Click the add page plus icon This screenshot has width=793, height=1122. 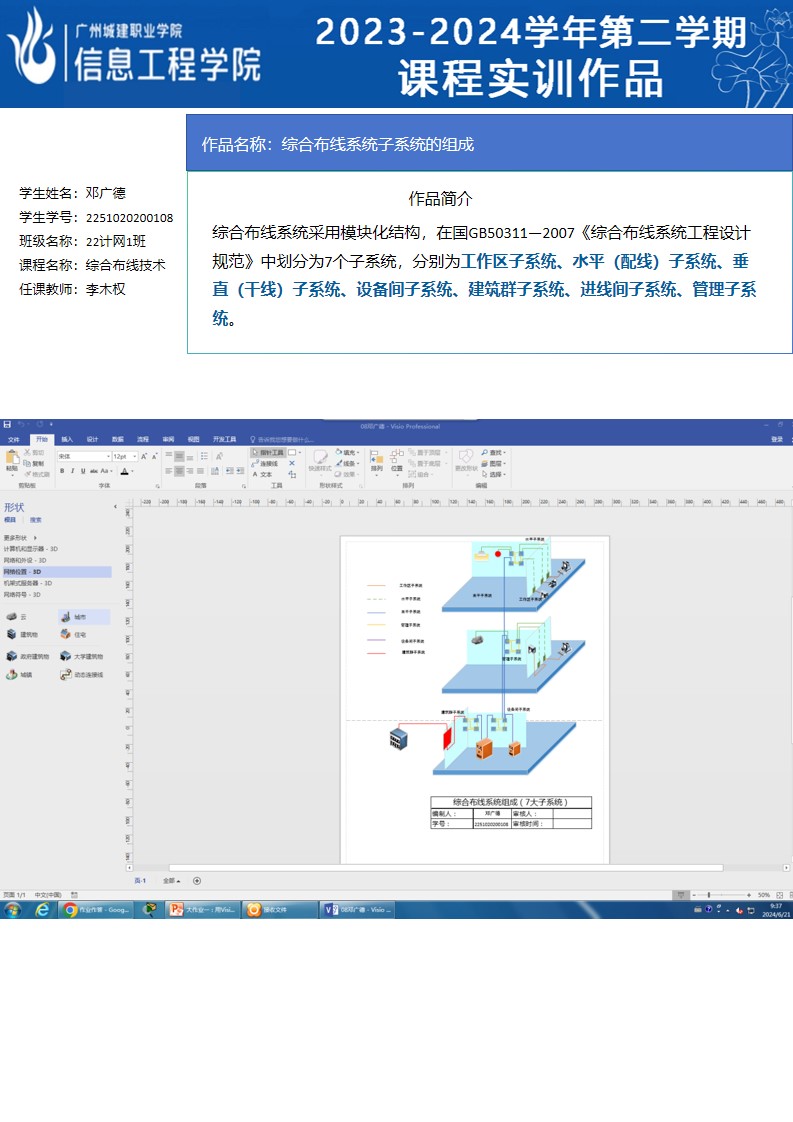point(197,881)
